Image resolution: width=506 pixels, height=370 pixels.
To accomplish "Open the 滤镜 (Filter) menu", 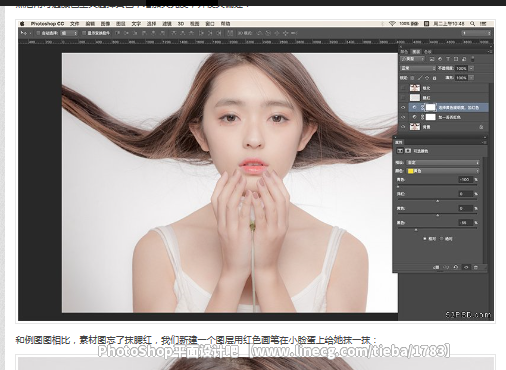I will tap(167, 24).
